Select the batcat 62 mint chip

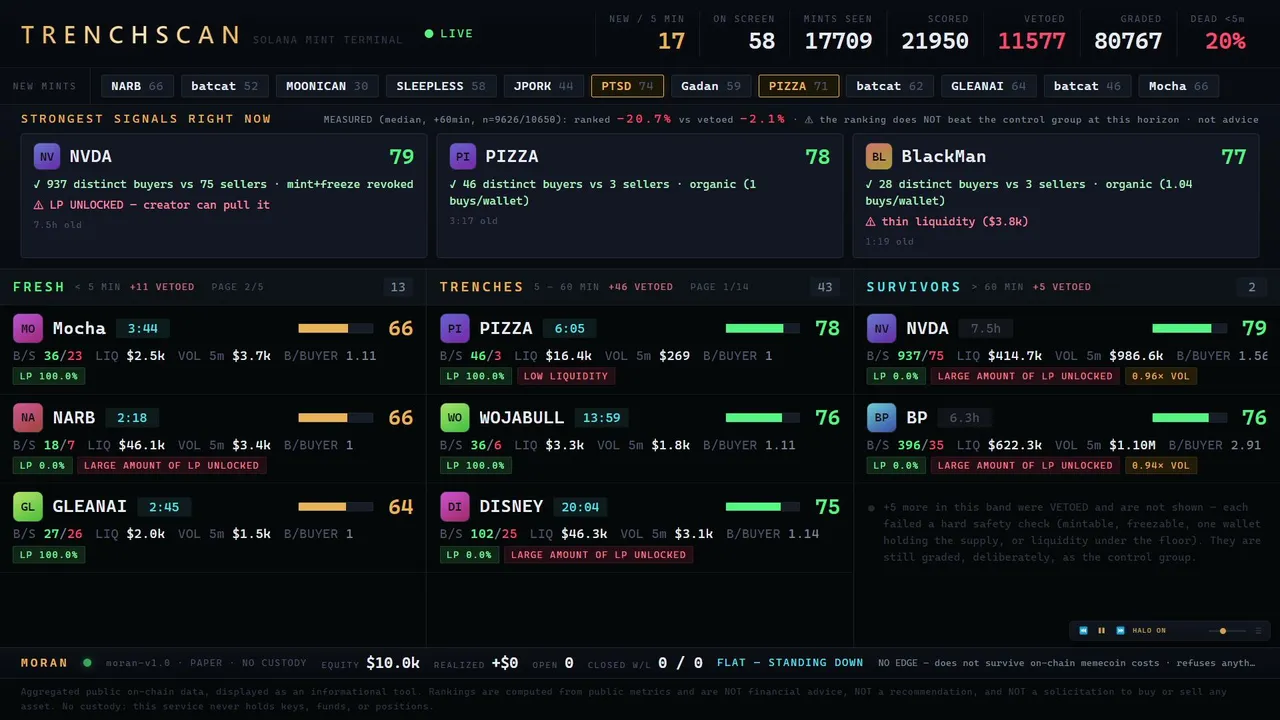click(x=890, y=86)
